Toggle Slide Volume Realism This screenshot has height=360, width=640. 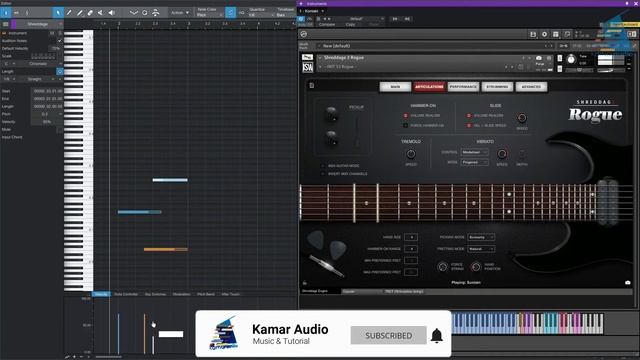coord(469,116)
